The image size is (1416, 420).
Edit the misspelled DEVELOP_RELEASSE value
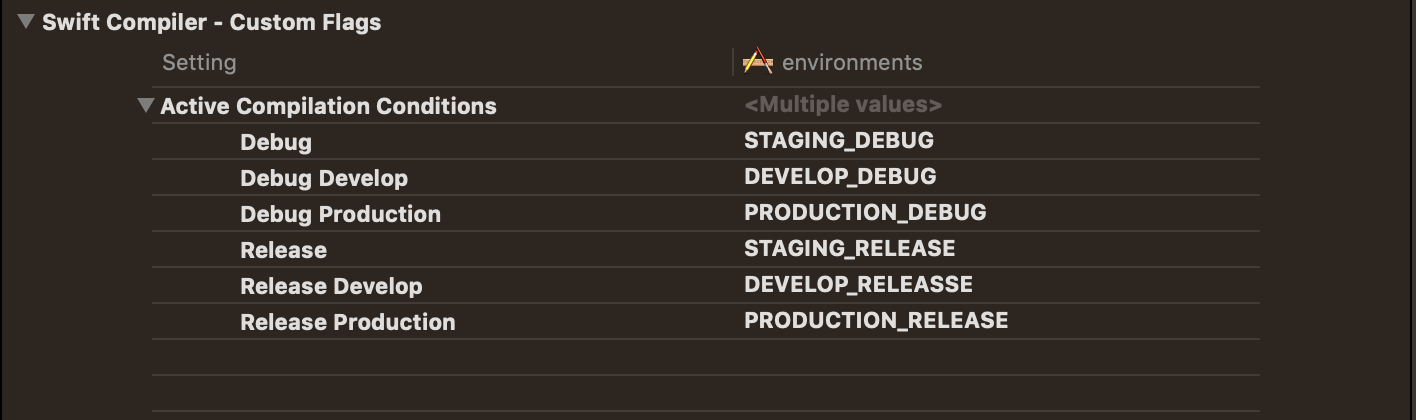(x=858, y=284)
